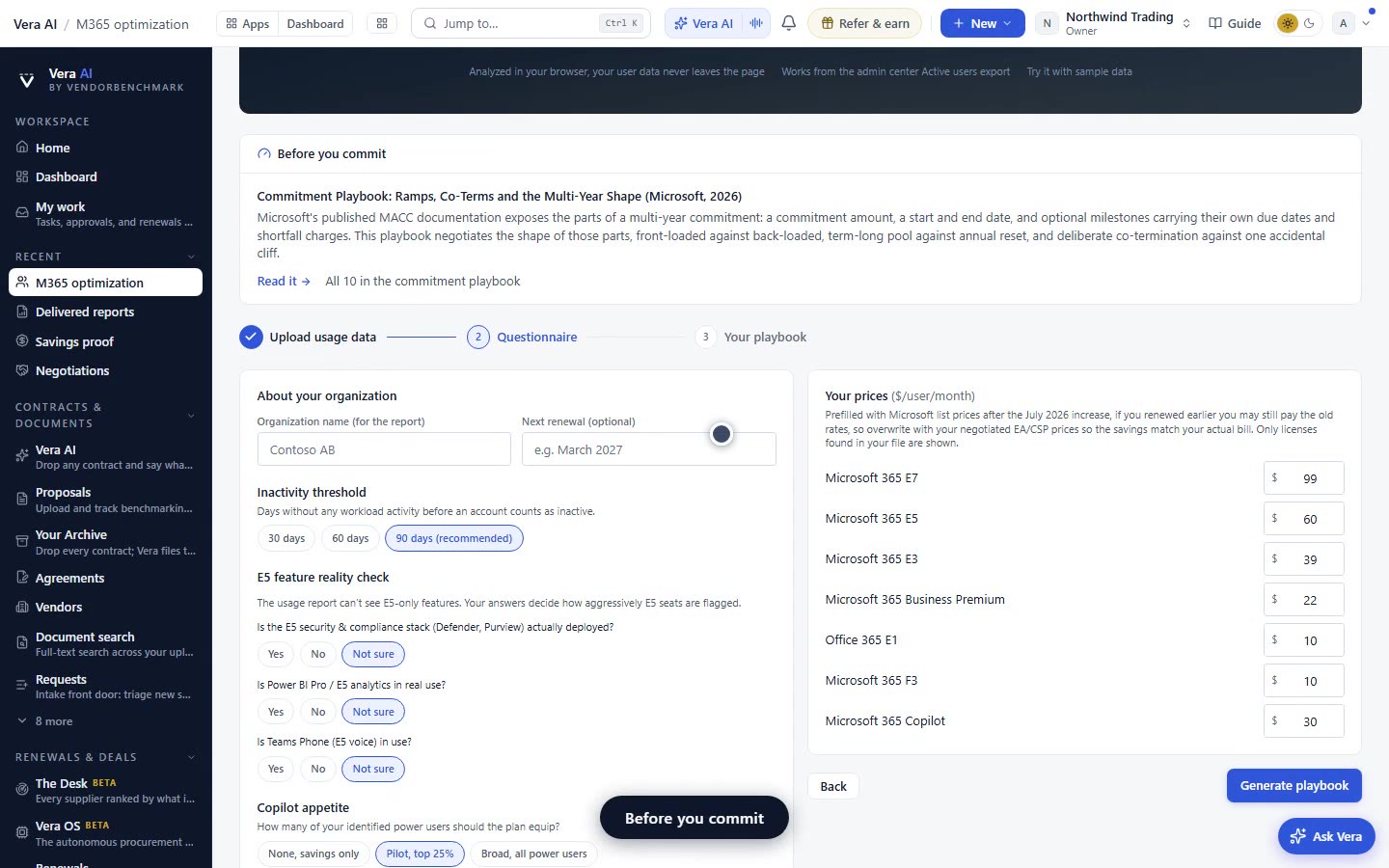Viewport: 1389px width, 868px height.
Task: Switch to dark theme with the moon icon
Action: 1309,23
